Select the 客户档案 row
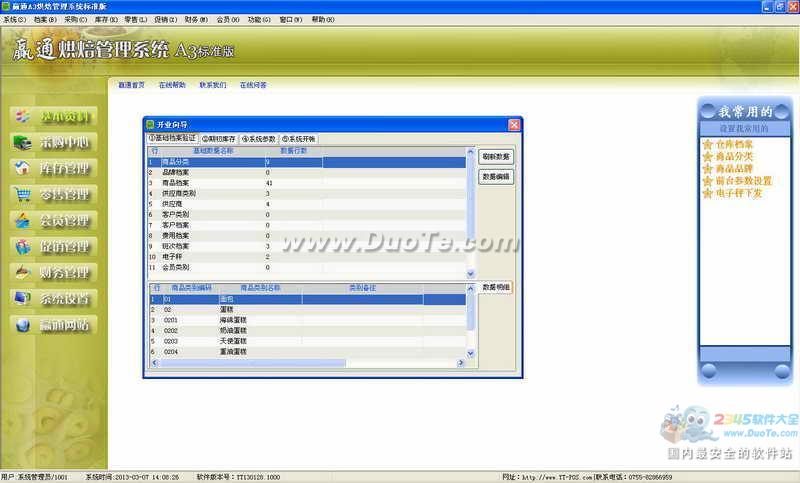The image size is (800, 483). [307, 225]
